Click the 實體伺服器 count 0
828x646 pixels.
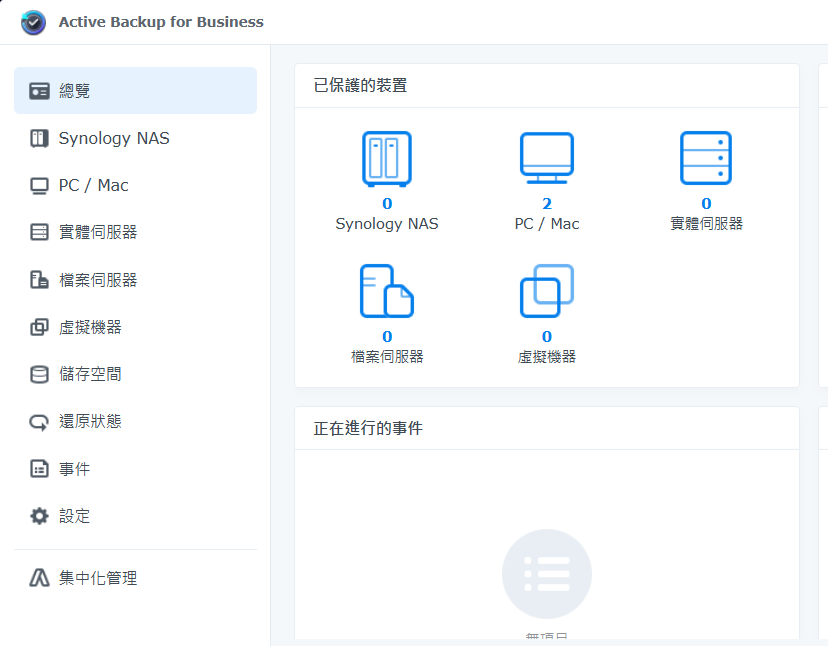(706, 203)
